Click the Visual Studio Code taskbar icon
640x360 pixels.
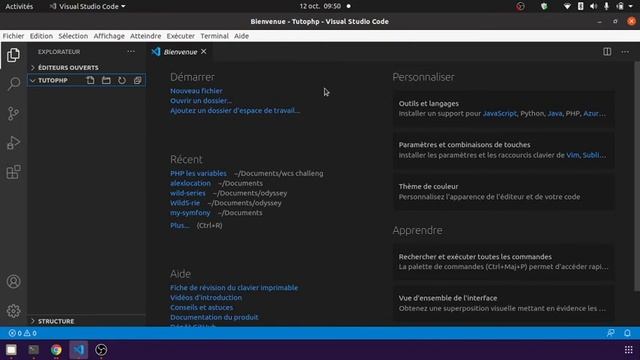click(78, 350)
